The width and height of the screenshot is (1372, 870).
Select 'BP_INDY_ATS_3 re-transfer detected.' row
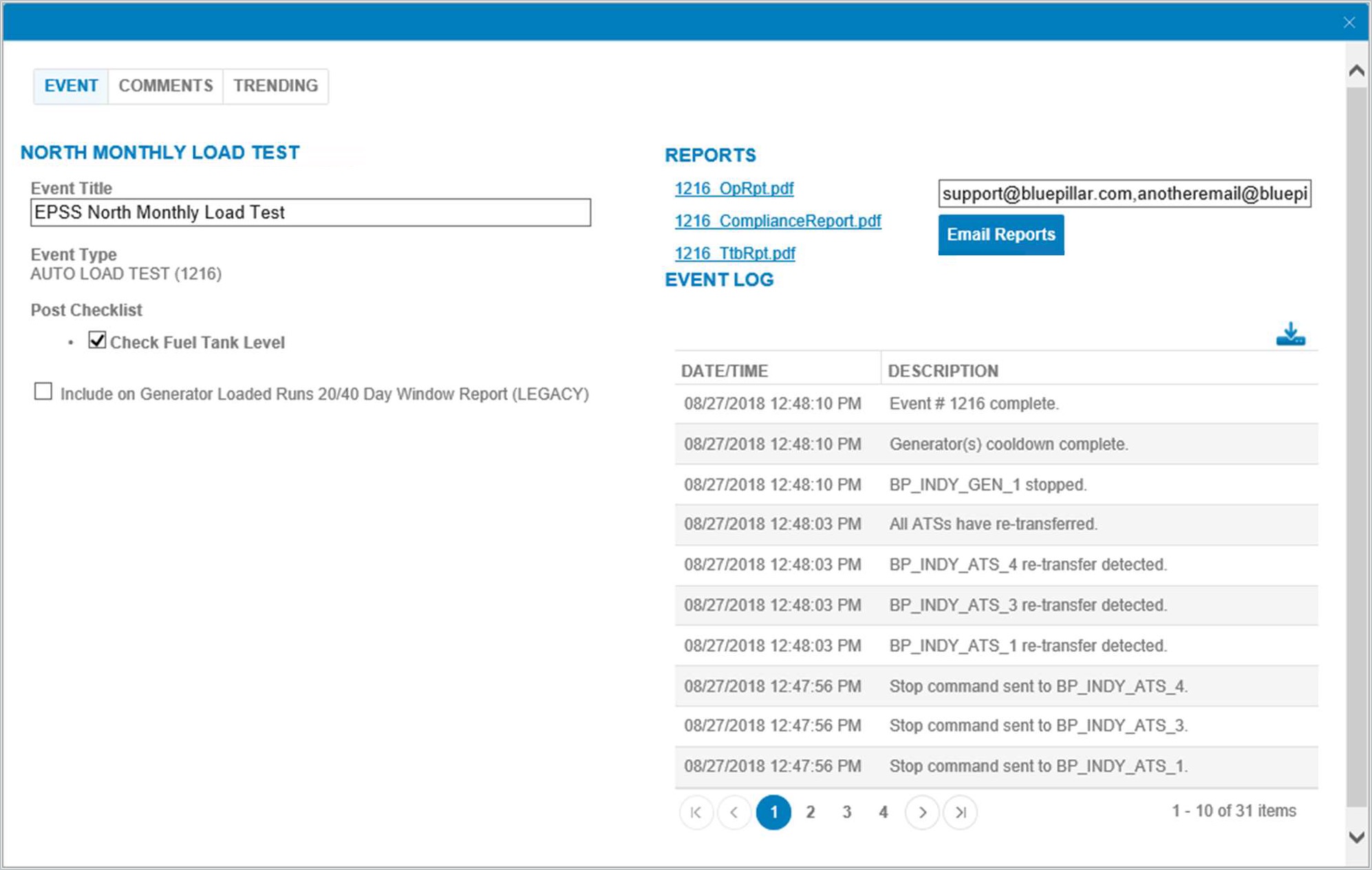coord(996,606)
